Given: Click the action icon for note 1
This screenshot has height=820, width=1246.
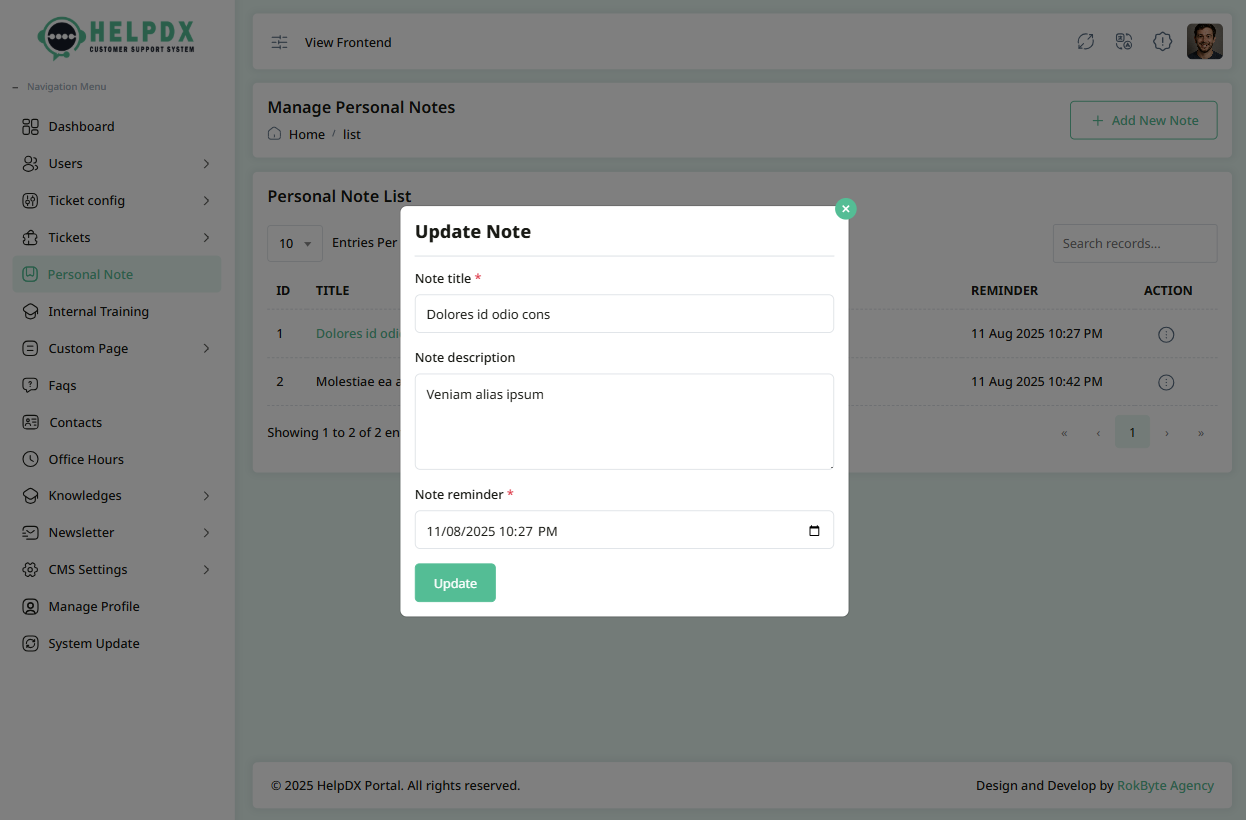Looking at the screenshot, I should 1165,334.
